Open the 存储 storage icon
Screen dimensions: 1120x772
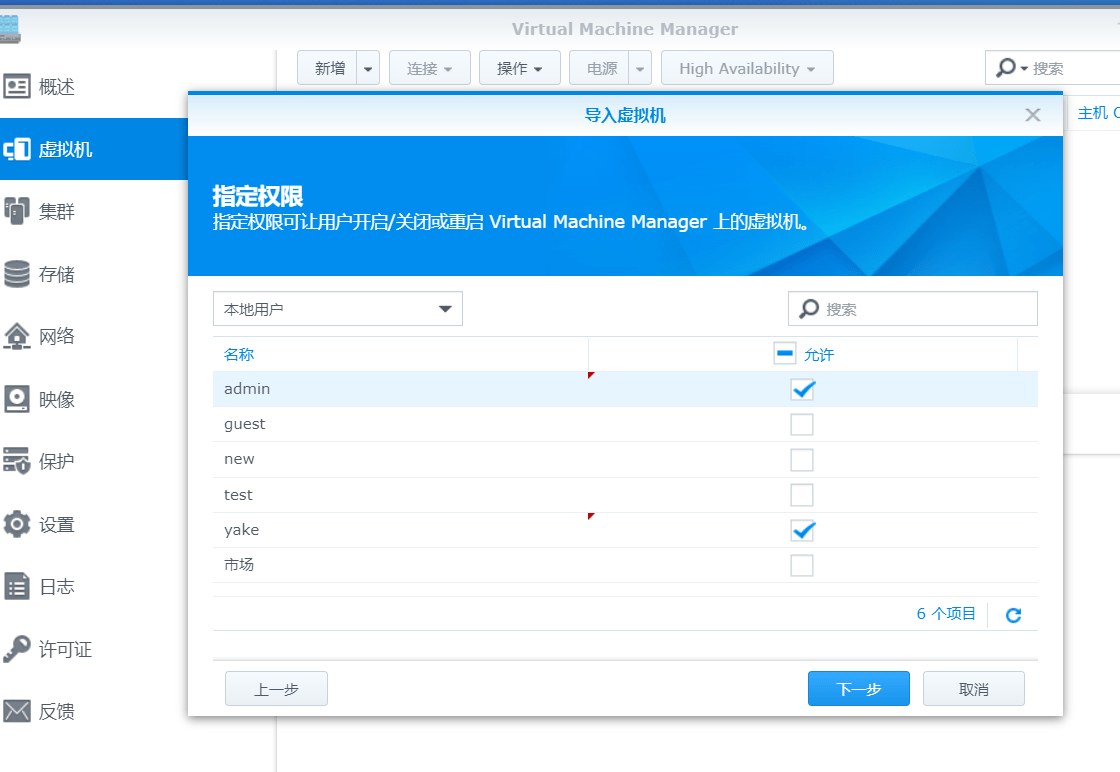(17, 274)
